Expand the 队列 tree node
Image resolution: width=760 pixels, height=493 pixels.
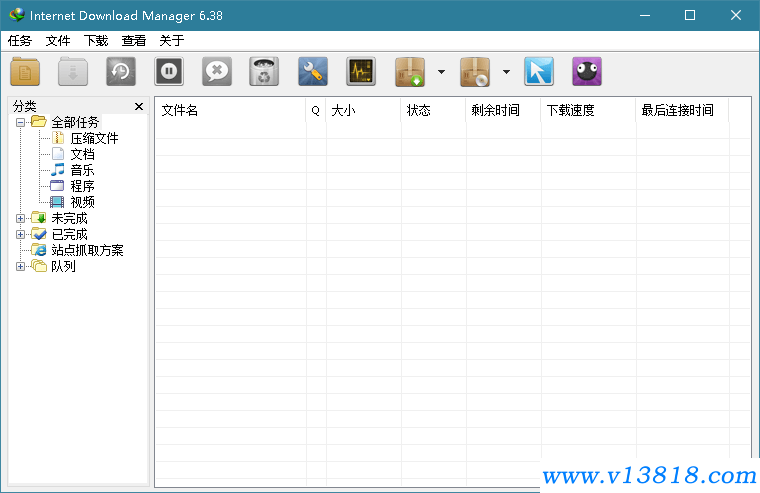point(21,266)
